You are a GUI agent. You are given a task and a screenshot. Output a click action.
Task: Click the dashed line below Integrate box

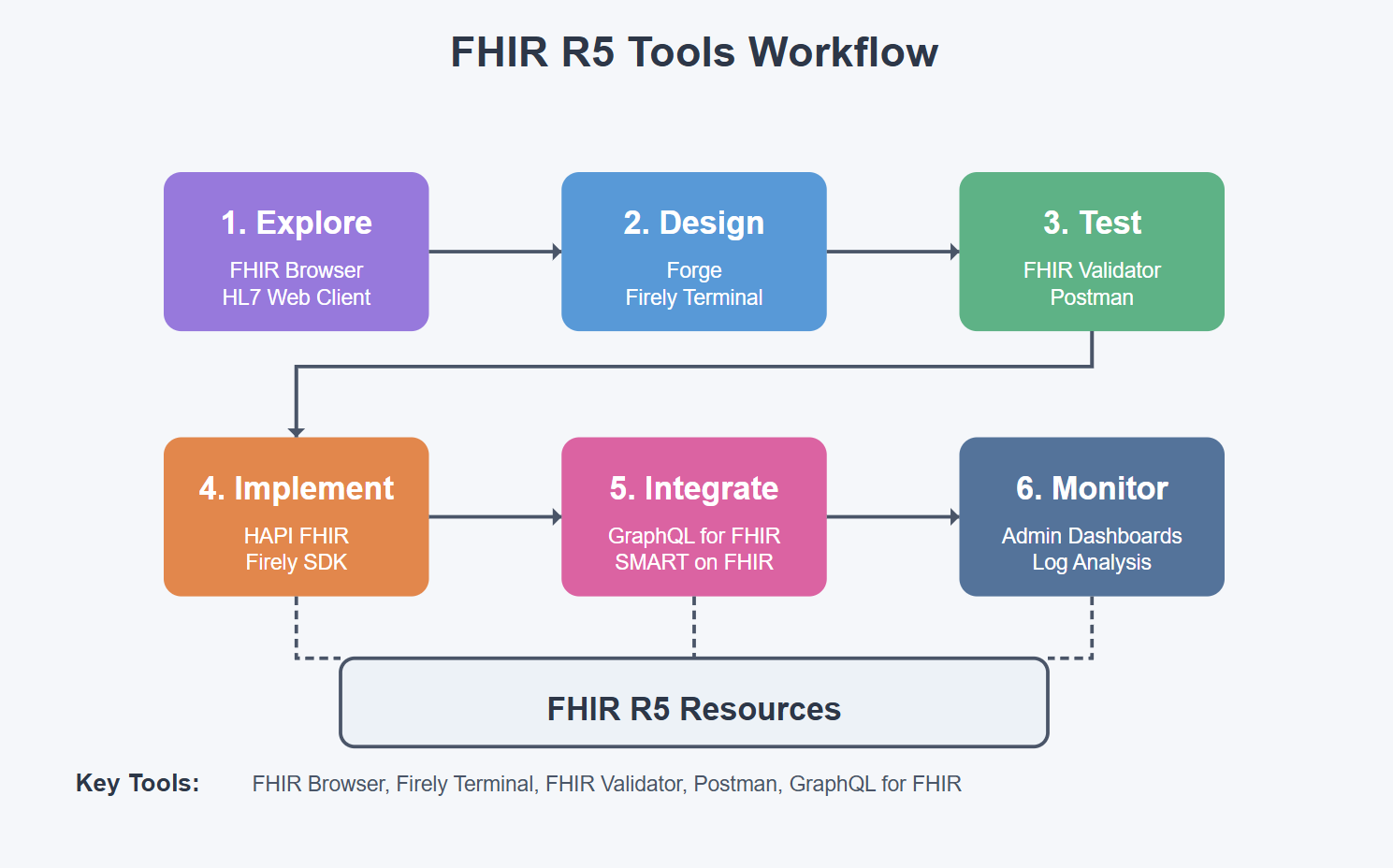click(x=693, y=627)
